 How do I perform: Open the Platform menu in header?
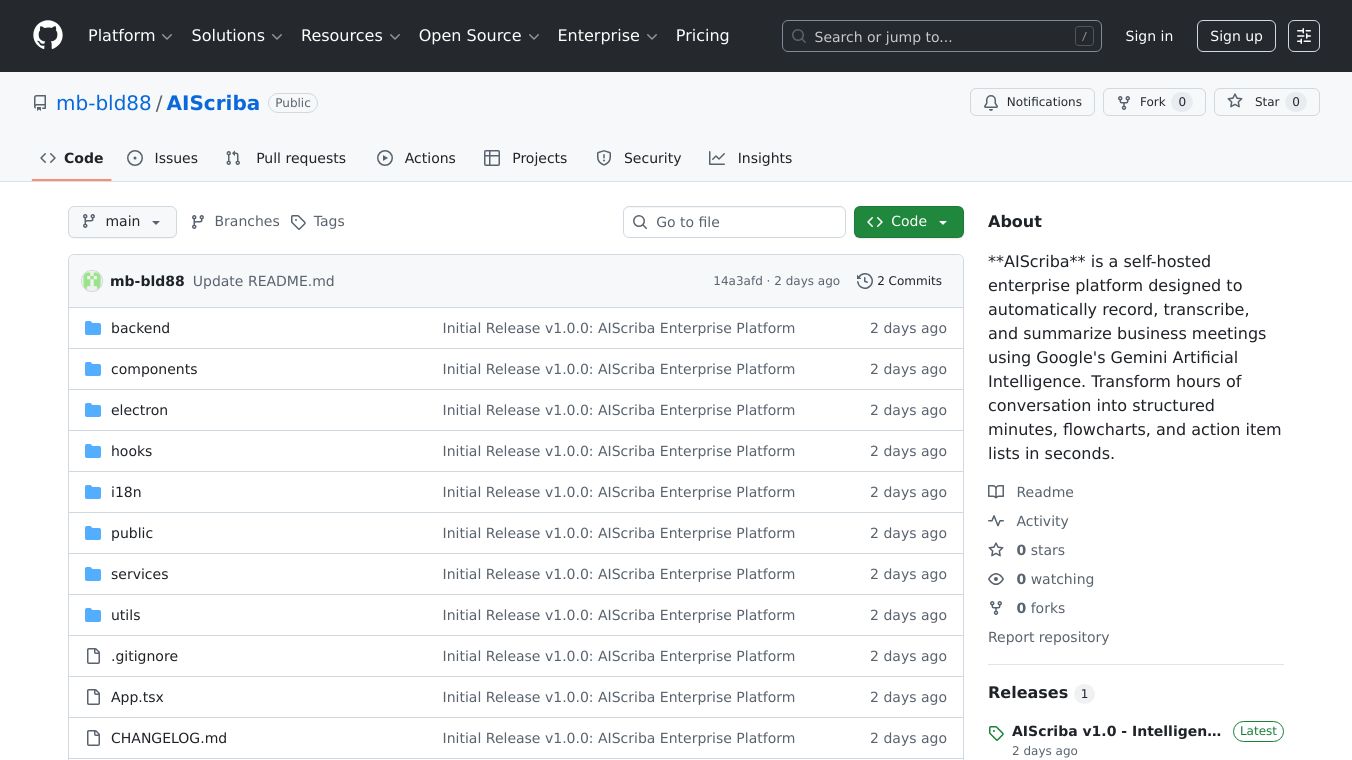coord(130,36)
